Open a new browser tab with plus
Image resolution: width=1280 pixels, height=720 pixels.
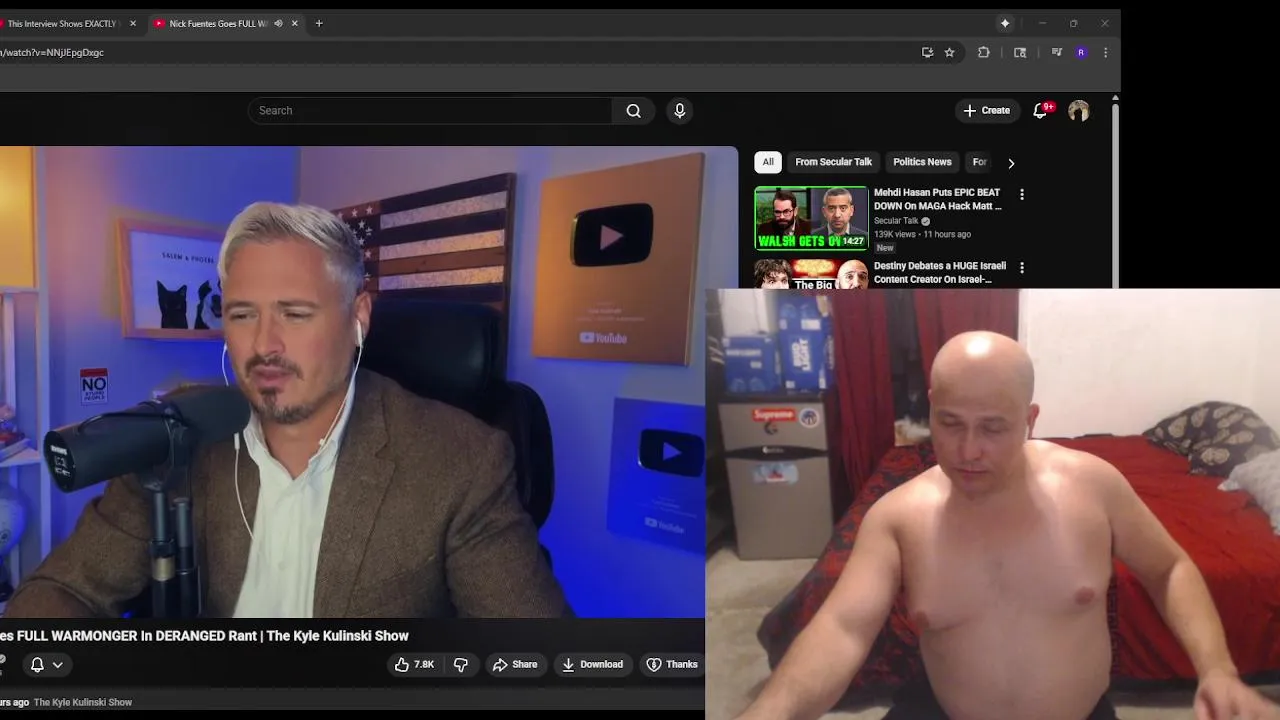tap(319, 23)
